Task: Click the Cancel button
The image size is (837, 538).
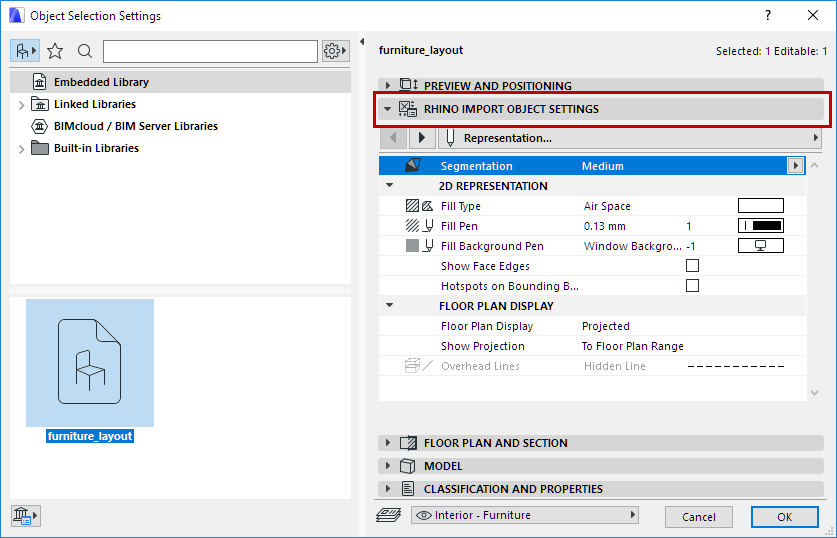Action: tap(699, 517)
